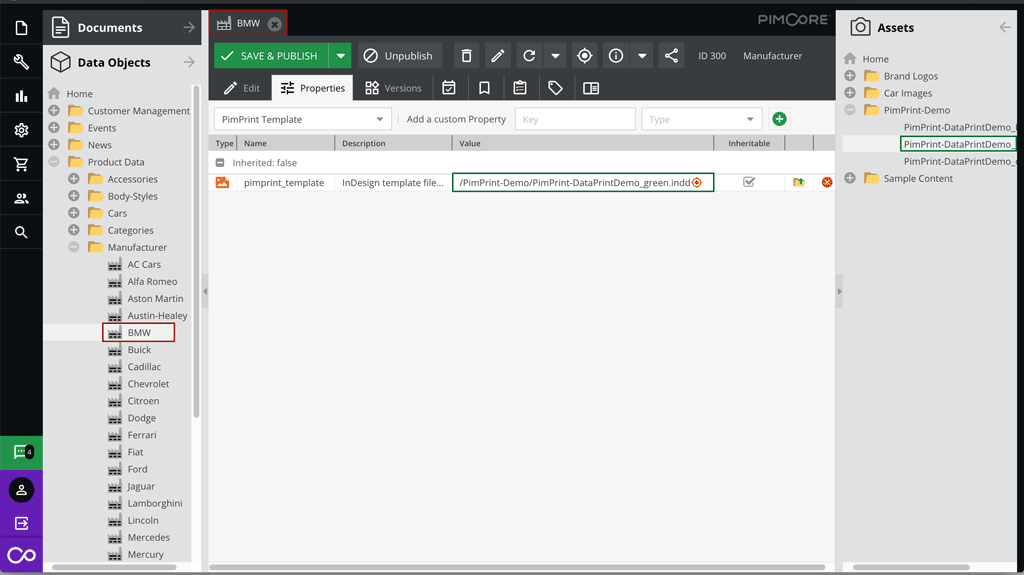Click the Unpublish button

[399, 56]
